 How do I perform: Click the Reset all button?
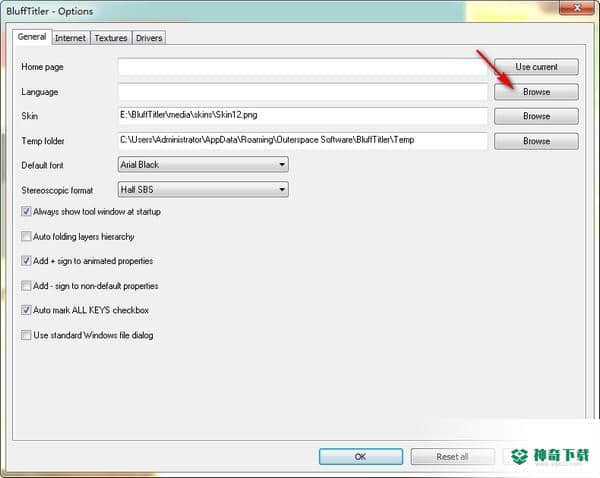coord(453,457)
